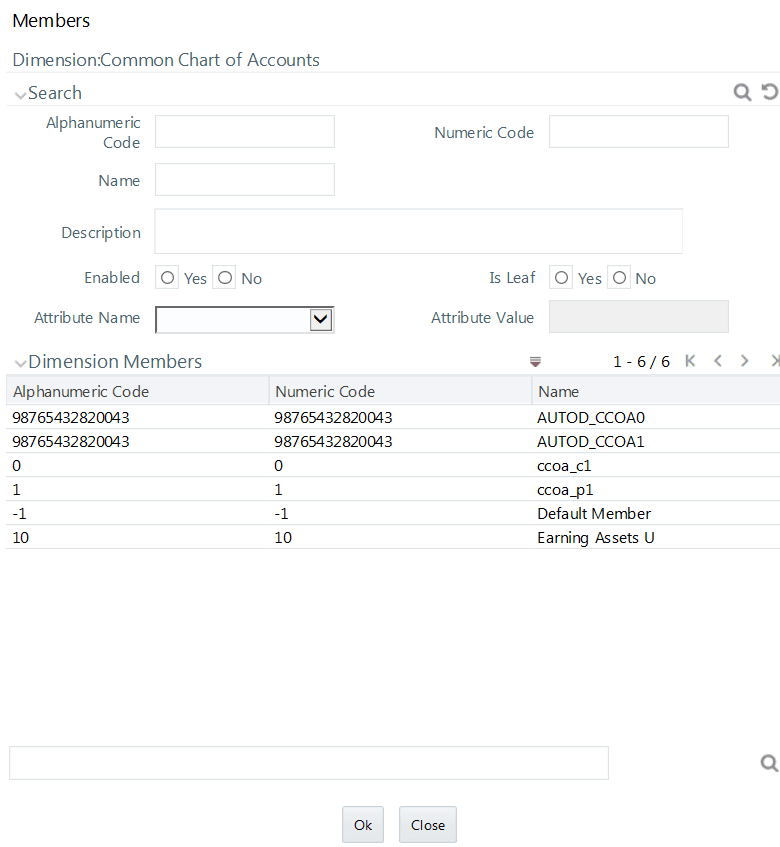Select No radio for Enabled
Viewport: 780px width, 847px height.
[x=225, y=278]
